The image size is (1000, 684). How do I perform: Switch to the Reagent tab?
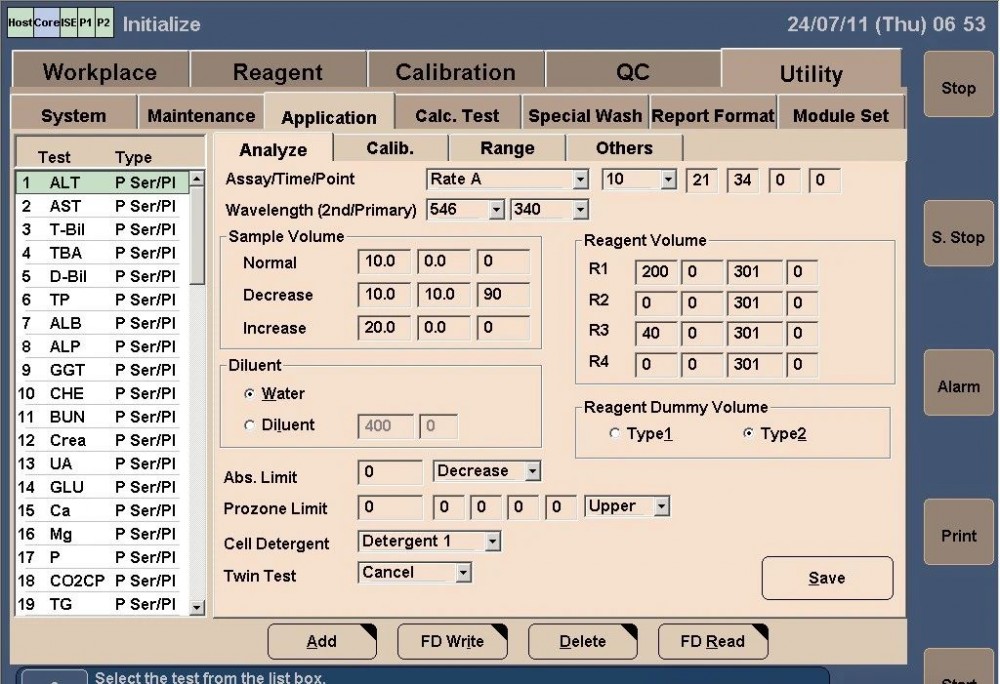click(278, 71)
